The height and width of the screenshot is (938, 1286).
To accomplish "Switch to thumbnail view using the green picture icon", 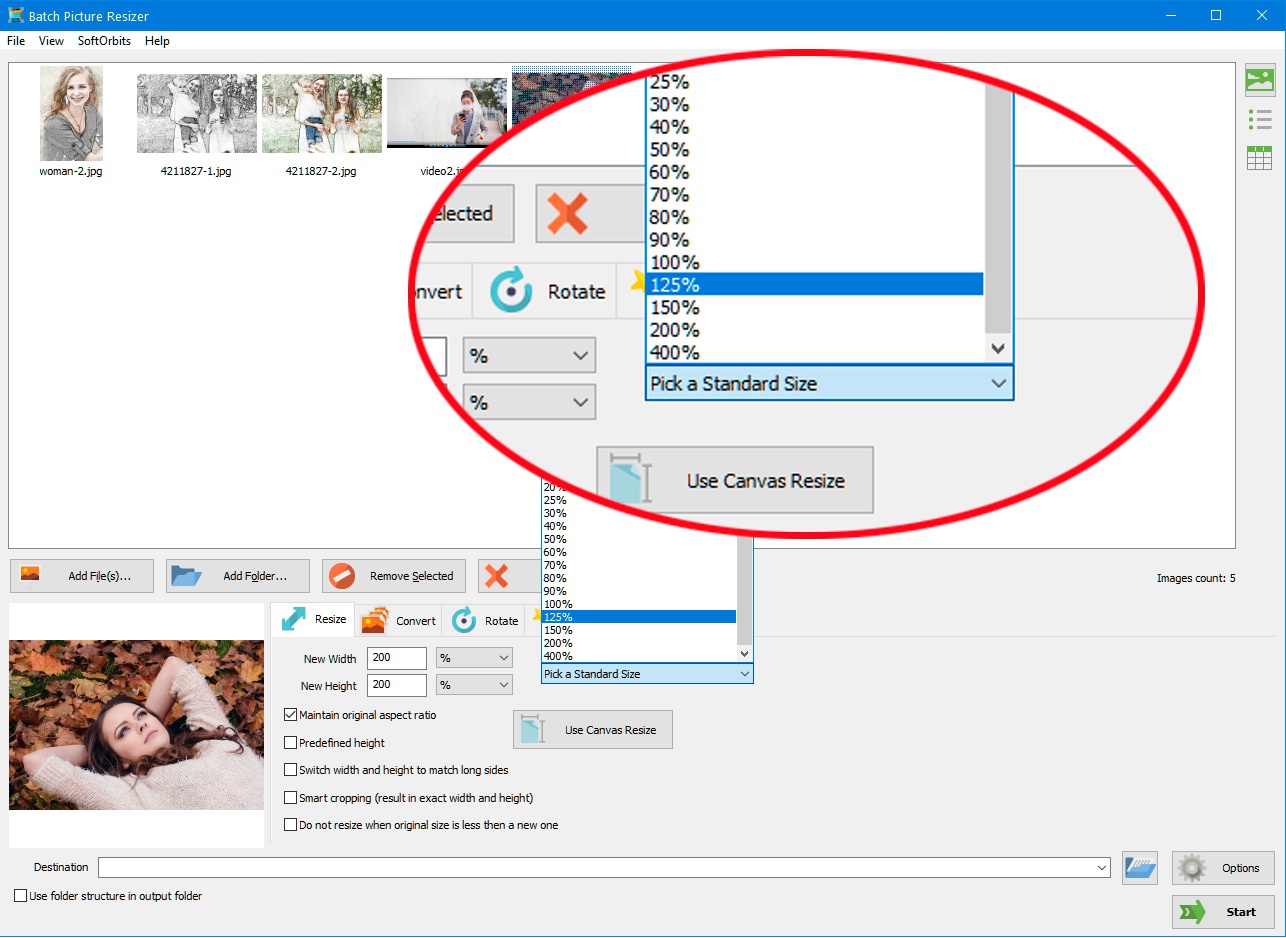I will coord(1260,80).
